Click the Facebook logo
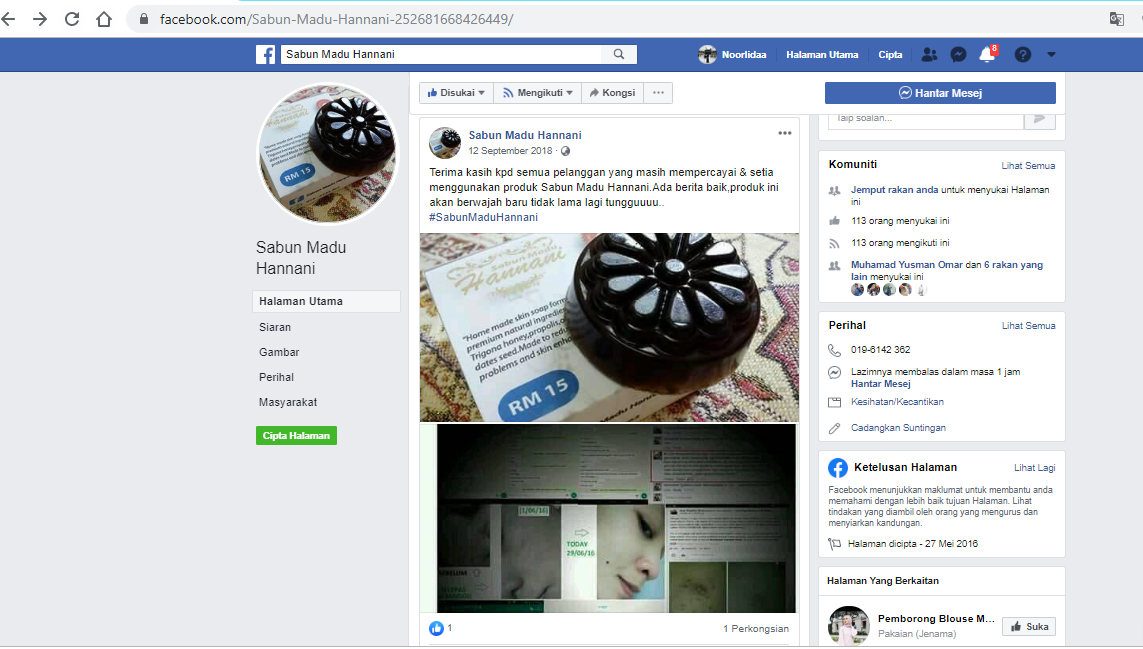The height and width of the screenshot is (649, 1143). point(265,54)
